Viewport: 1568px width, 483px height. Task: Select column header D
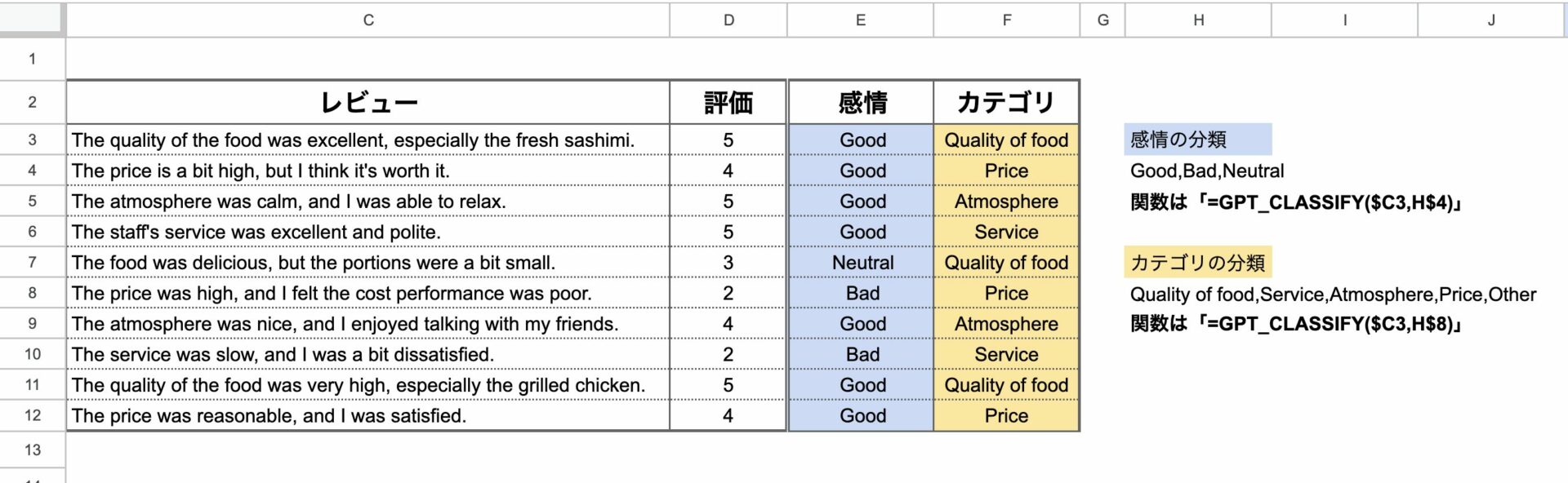(x=727, y=20)
